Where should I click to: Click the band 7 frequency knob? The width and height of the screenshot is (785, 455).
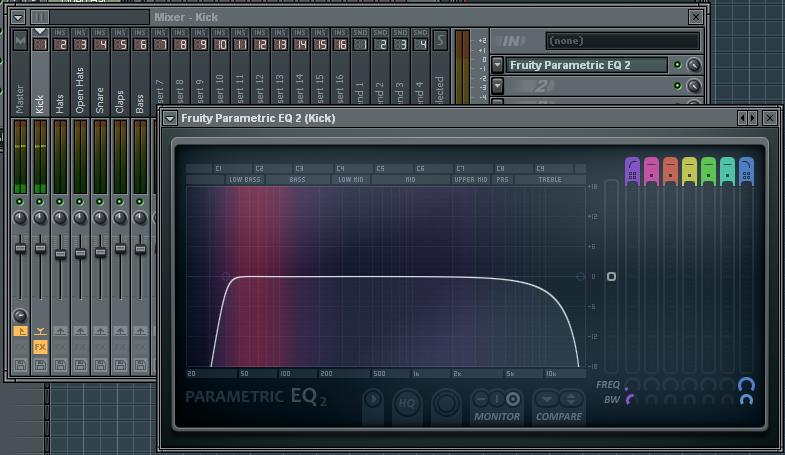746,385
